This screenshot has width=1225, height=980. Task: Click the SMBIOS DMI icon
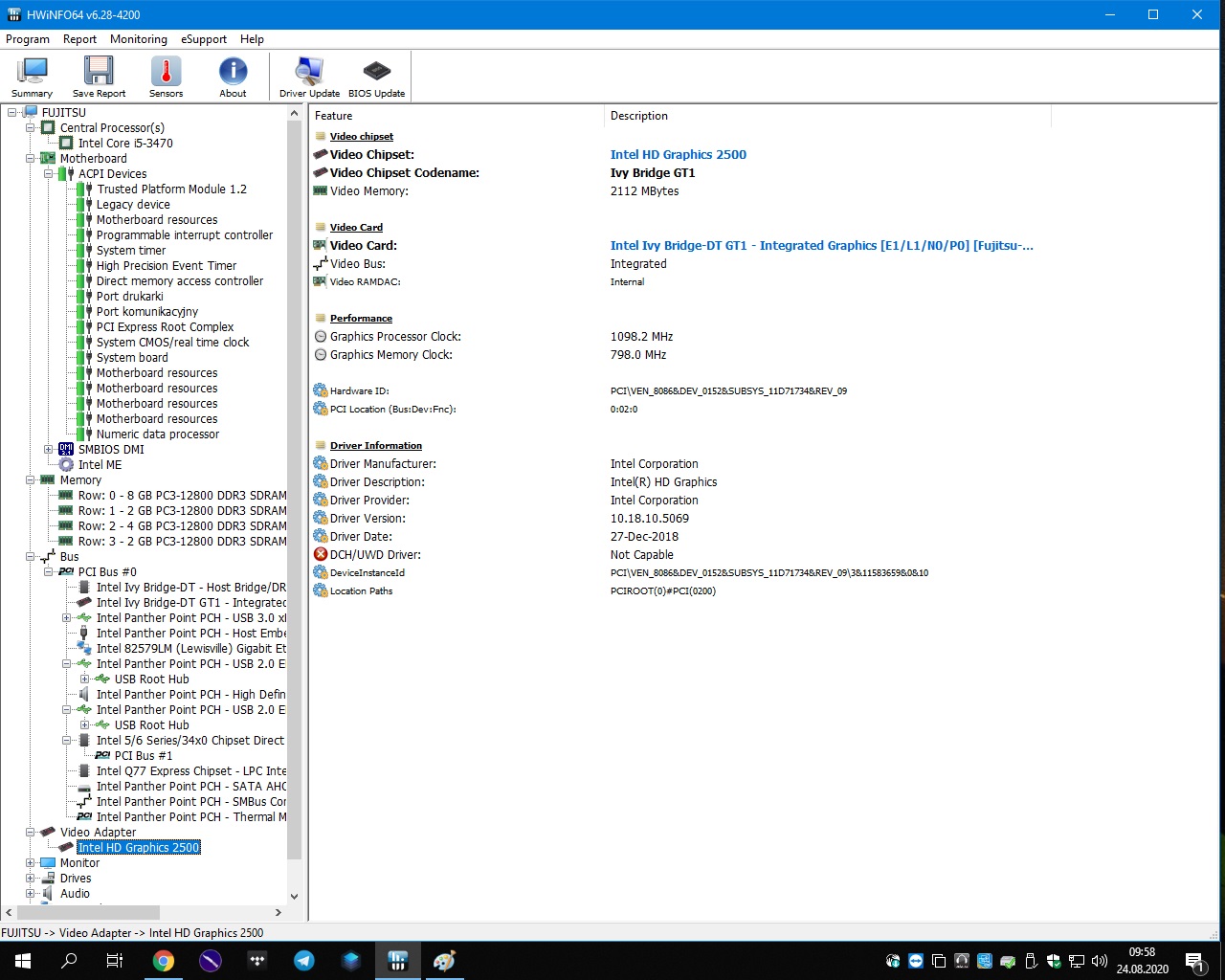[x=66, y=449]
